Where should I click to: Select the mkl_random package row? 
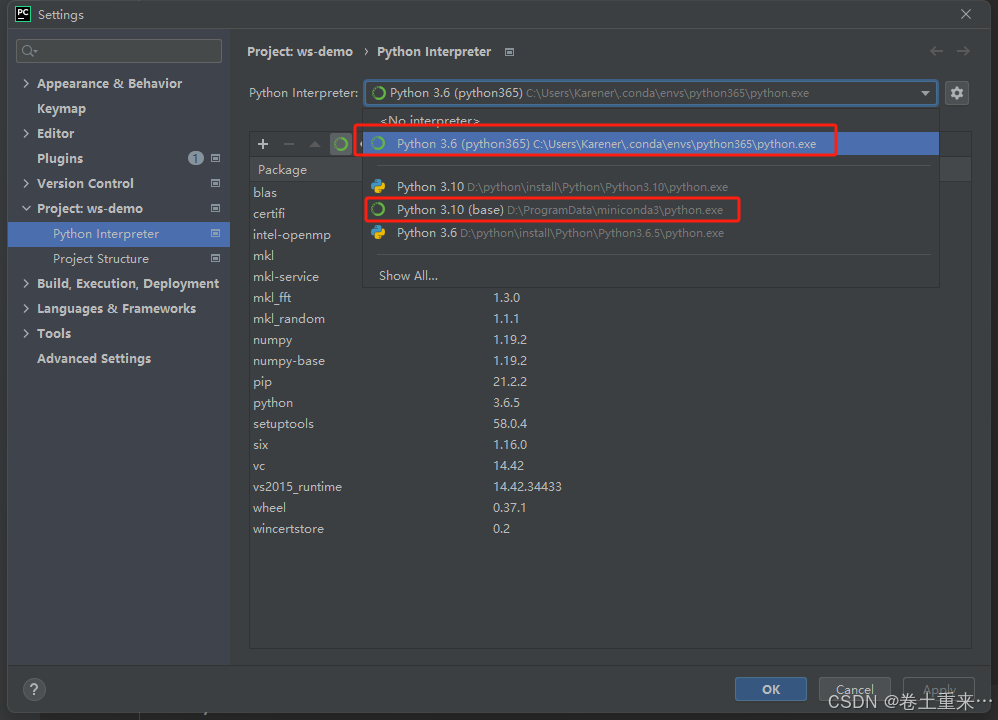(x=610, y=318)
